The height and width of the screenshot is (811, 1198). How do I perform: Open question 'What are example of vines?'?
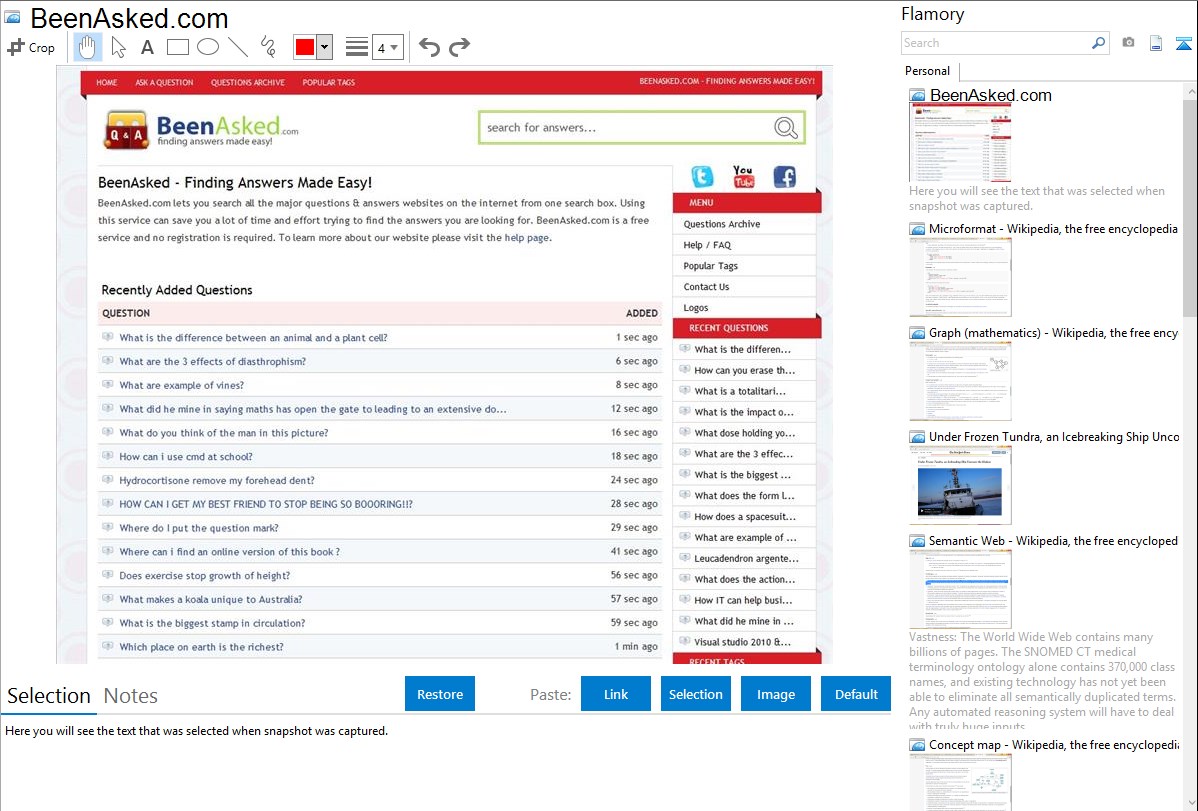(x=182, y=385)
